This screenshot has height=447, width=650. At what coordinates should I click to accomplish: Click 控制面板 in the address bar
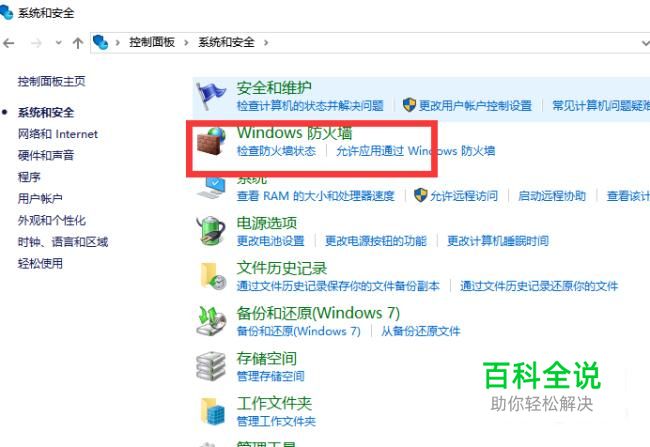click(152, 42)
